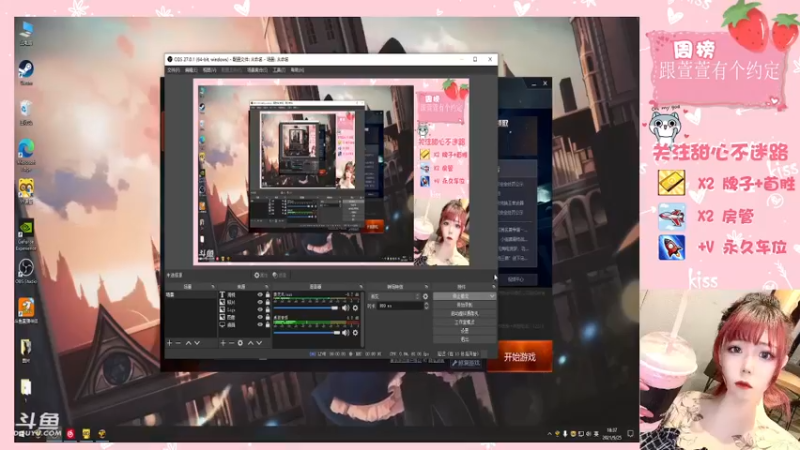The width and height of the screenshot is (800, 450).
Task: Expand the Stop Streaming button arrow
Action: pos(492,296)
